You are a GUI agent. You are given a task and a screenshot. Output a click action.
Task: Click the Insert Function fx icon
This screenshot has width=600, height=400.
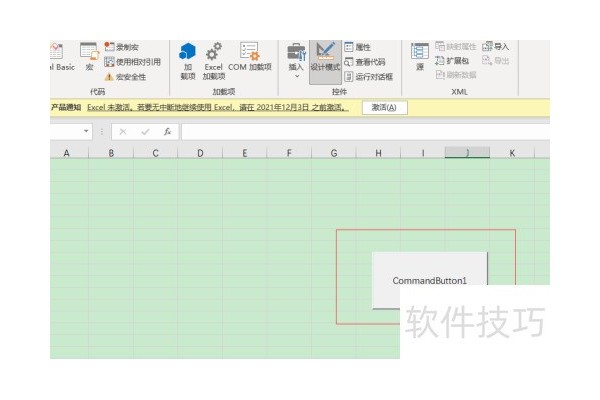pos(167,132)
